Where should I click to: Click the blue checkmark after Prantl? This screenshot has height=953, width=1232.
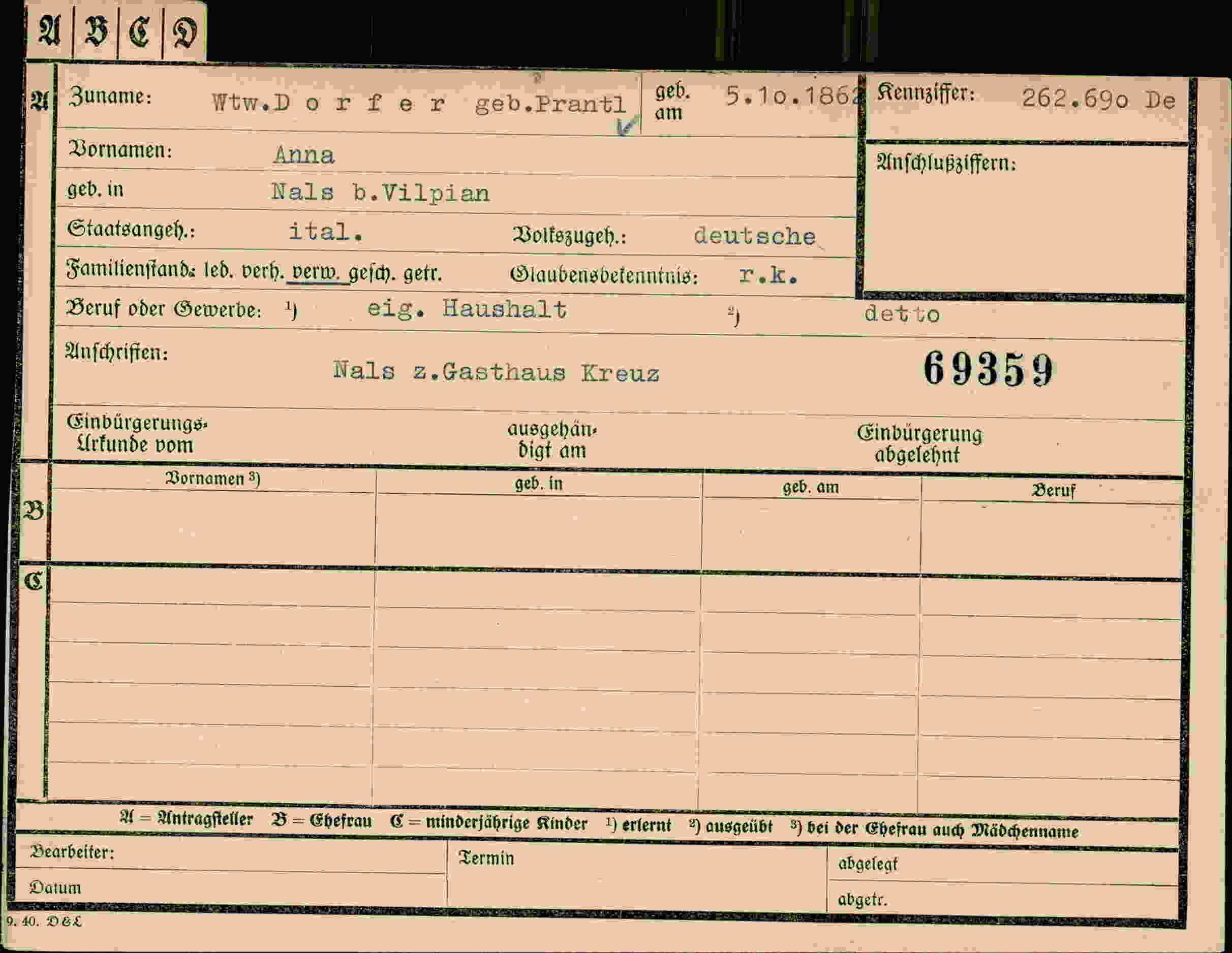click(627, 125)
